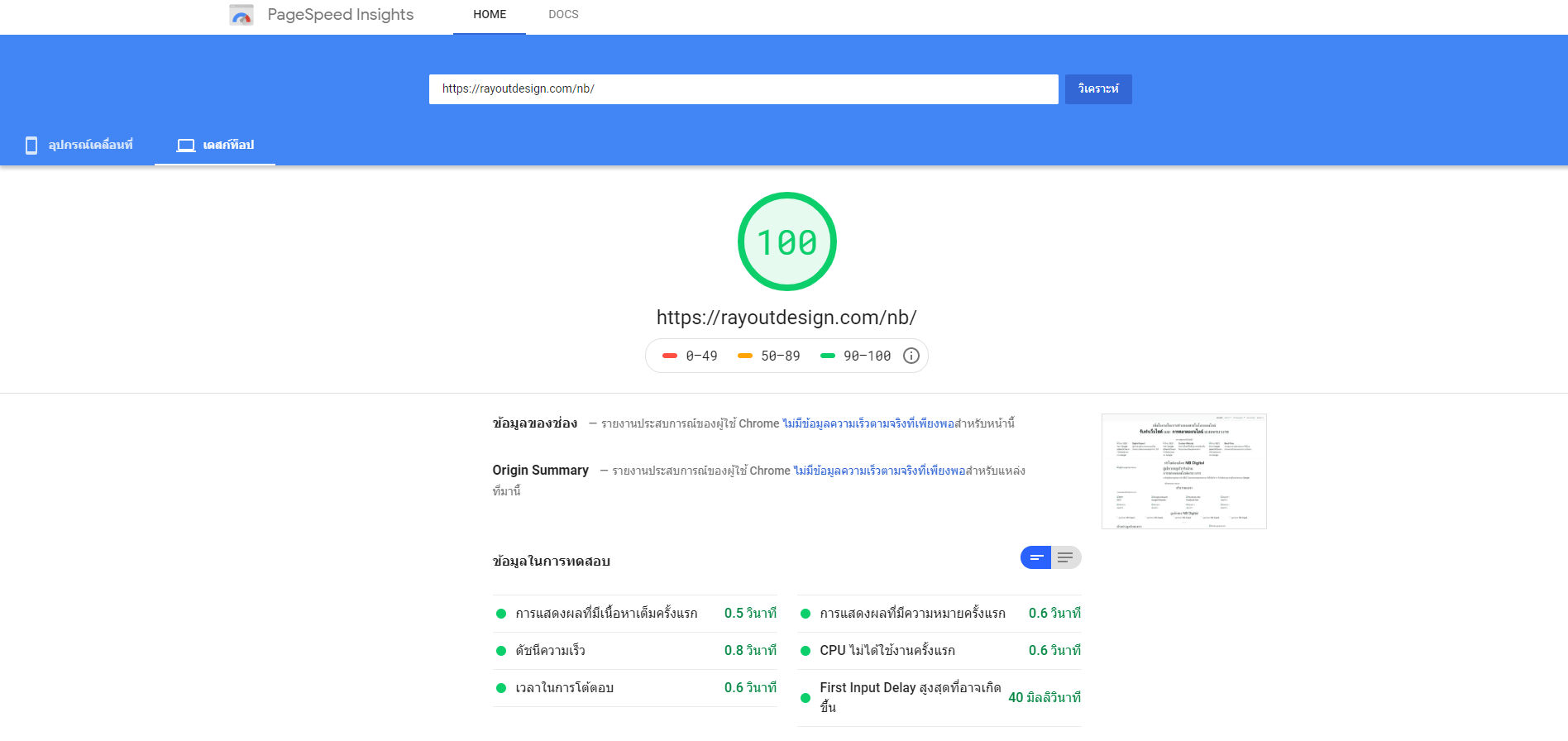Image resolution: width=1568 pixels, height=741 pixels.
Task: Open the blue link in Origin Summary row
Action: (x=879, y=471)
